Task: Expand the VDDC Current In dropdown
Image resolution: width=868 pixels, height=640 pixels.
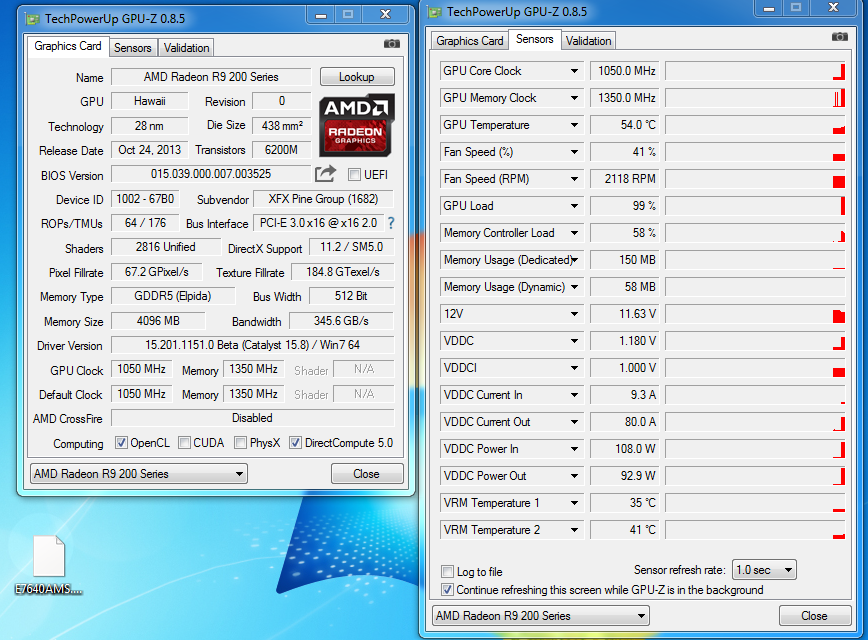Action: (574, 395)
